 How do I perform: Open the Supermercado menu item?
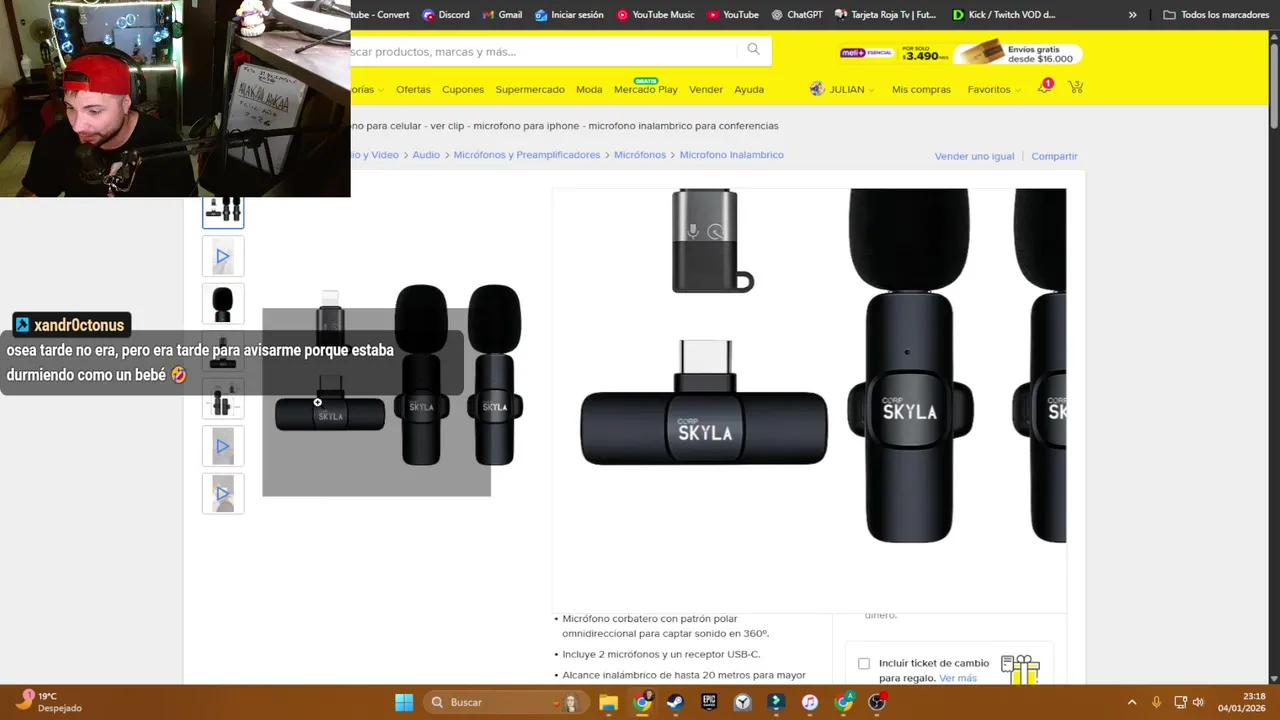tap(530, 89)
